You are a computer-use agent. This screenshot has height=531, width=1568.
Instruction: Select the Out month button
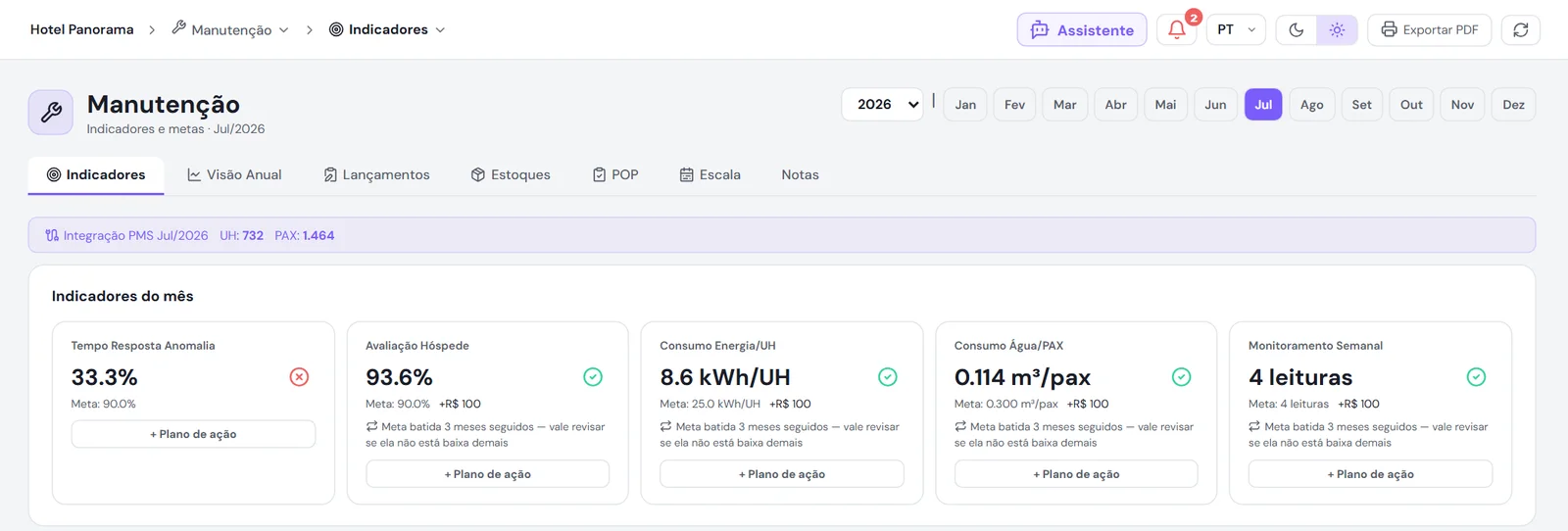point(1411,105)
